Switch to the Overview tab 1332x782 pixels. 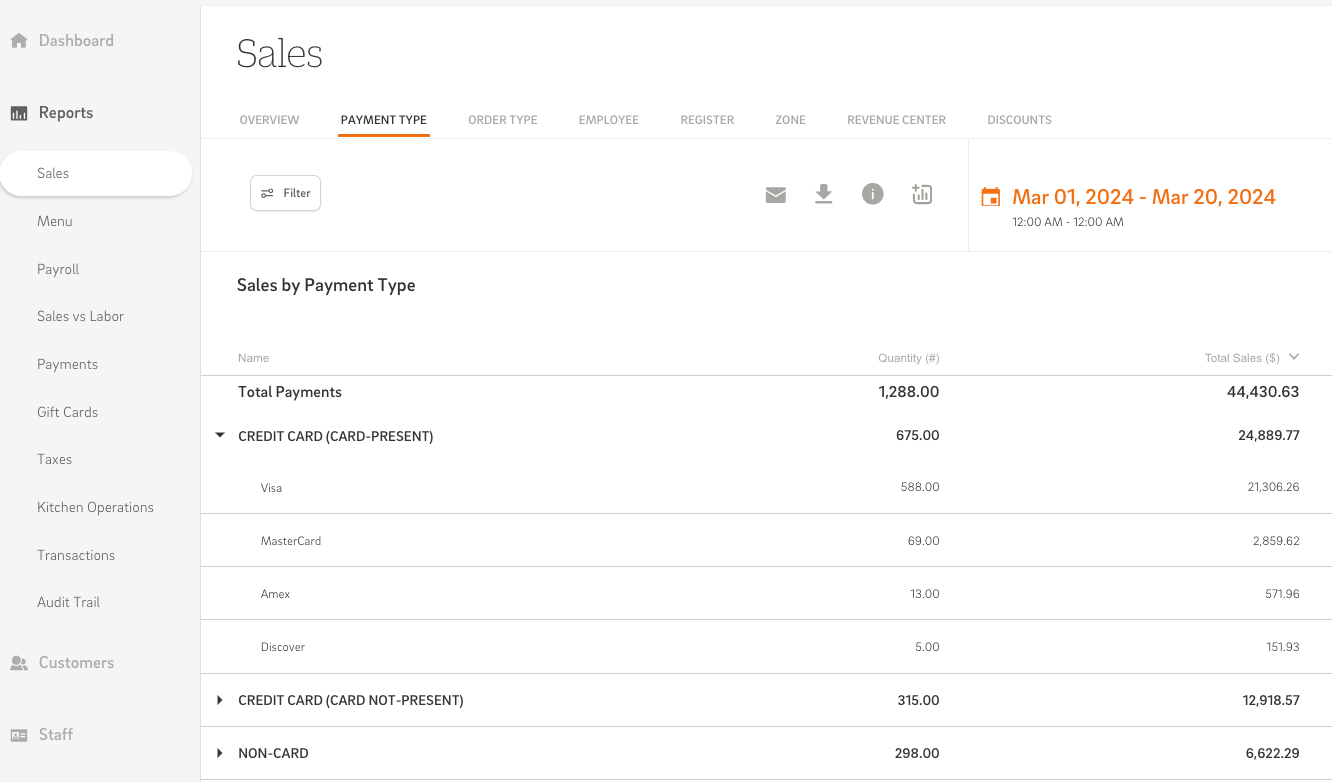[269, 120]
